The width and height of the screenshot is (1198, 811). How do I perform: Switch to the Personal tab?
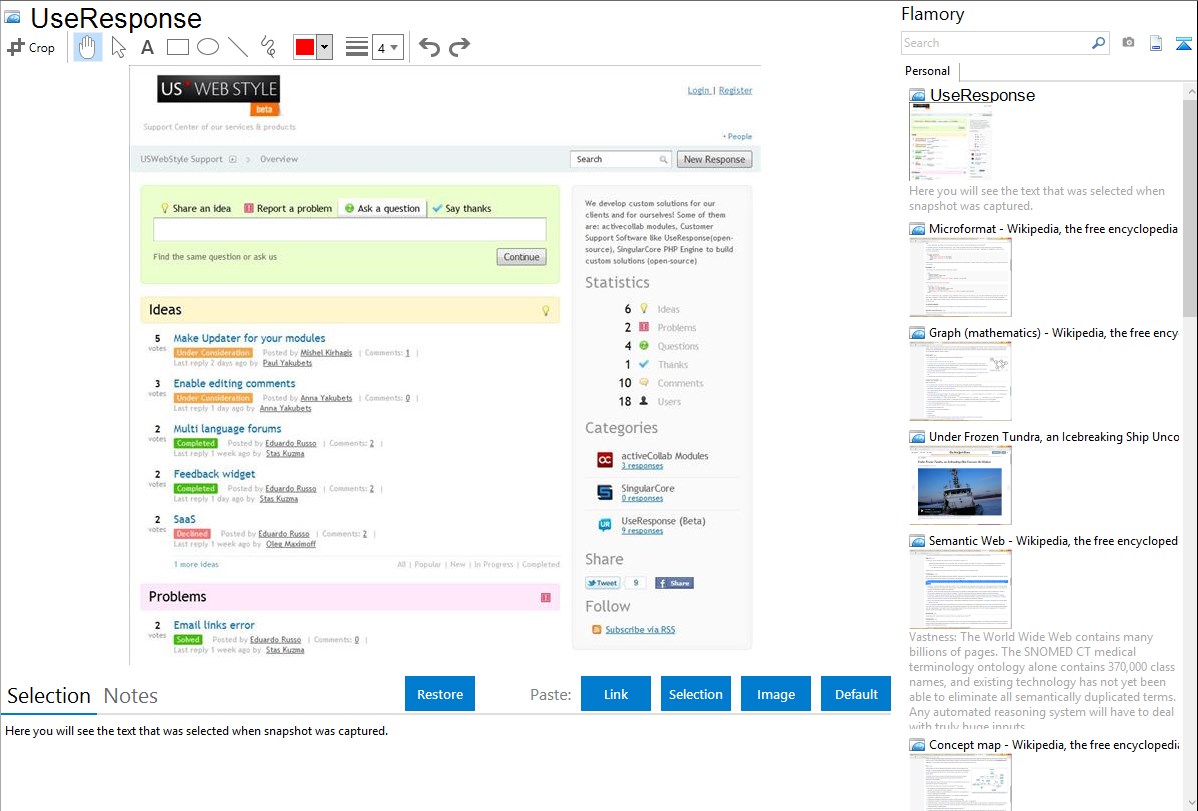pyautogui.click(x=928, y=70)
